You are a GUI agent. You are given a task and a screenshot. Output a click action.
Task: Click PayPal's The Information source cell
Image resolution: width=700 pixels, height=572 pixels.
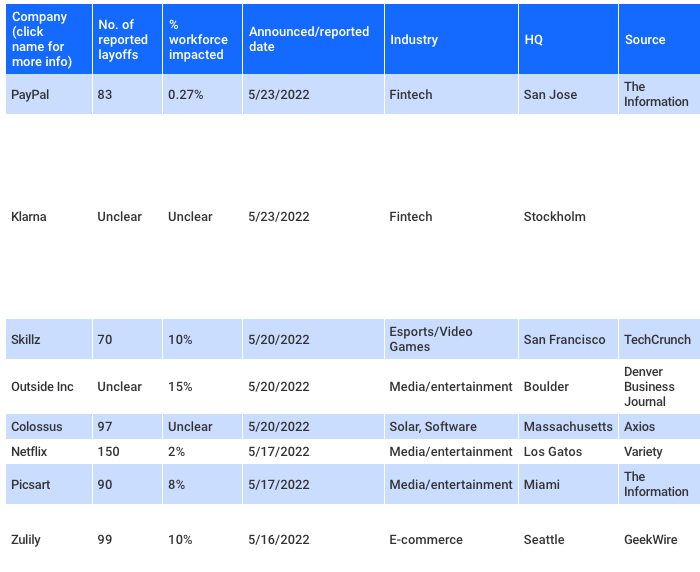pyautogui.click(x=659, y=95)
